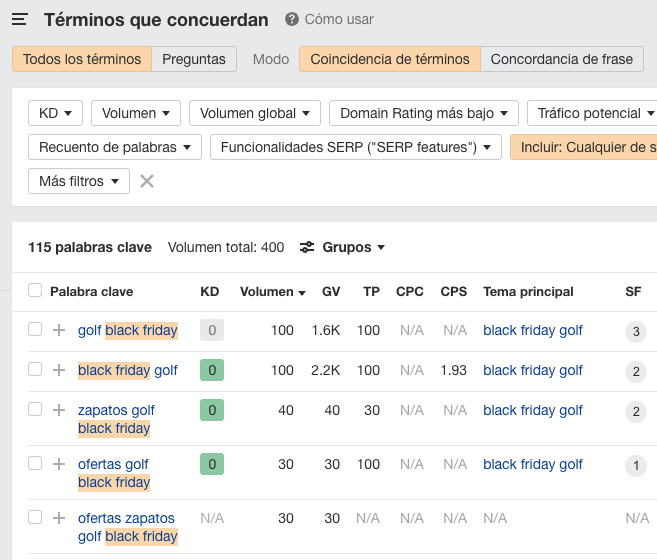Open Domain Rating más bajo dropdown
Viewport: 657px width, 560px height.
424,113
